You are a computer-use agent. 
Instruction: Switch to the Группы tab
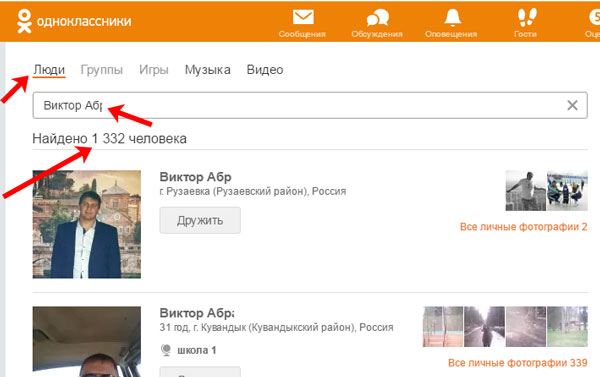tap(102, 70)
